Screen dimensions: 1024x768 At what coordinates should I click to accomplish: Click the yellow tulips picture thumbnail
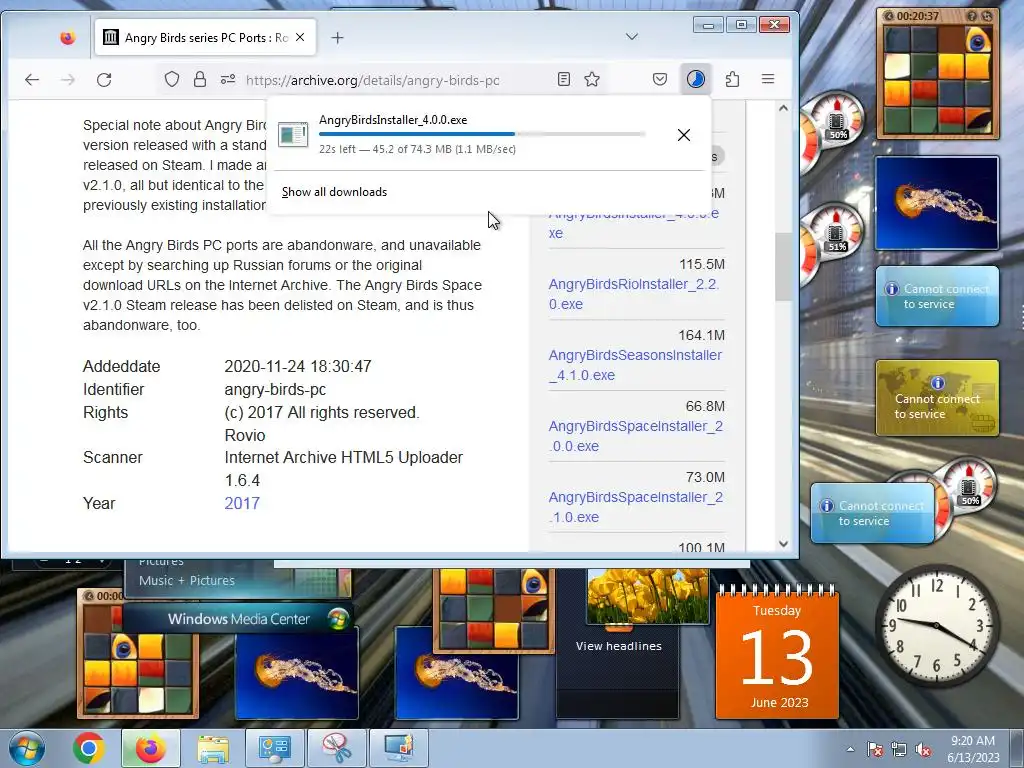tap(648, 595)
